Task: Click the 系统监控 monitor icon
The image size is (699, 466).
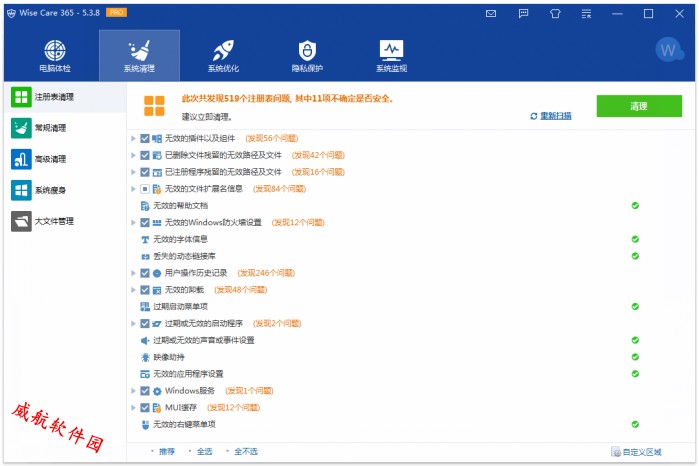Action: [x=391, y=50]
